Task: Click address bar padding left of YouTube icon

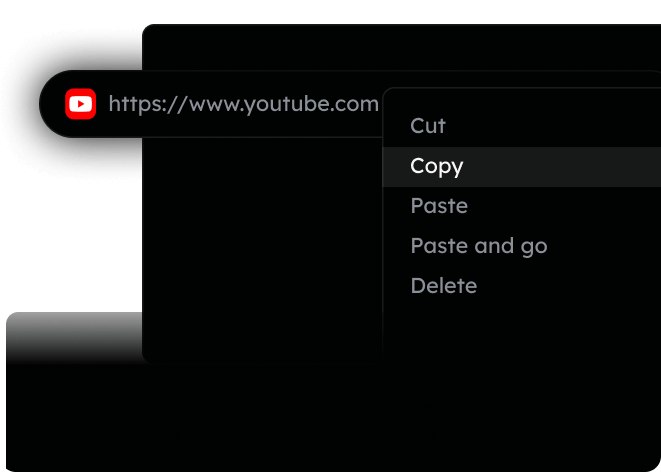Action: [x=53, y=104]
